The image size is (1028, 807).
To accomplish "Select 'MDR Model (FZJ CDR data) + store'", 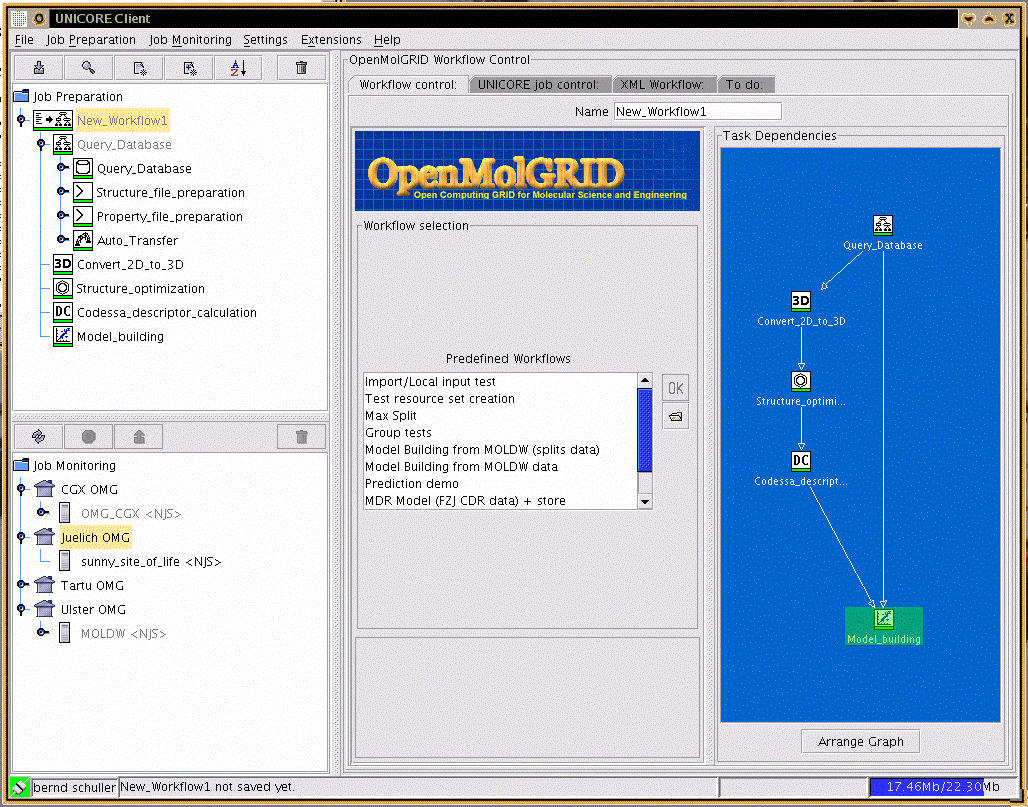I will pos(501,501).
